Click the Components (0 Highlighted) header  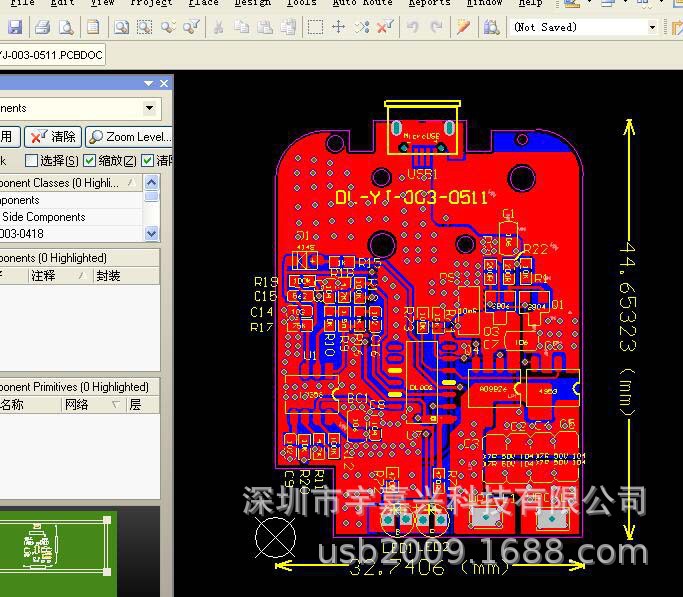point(79,258)
